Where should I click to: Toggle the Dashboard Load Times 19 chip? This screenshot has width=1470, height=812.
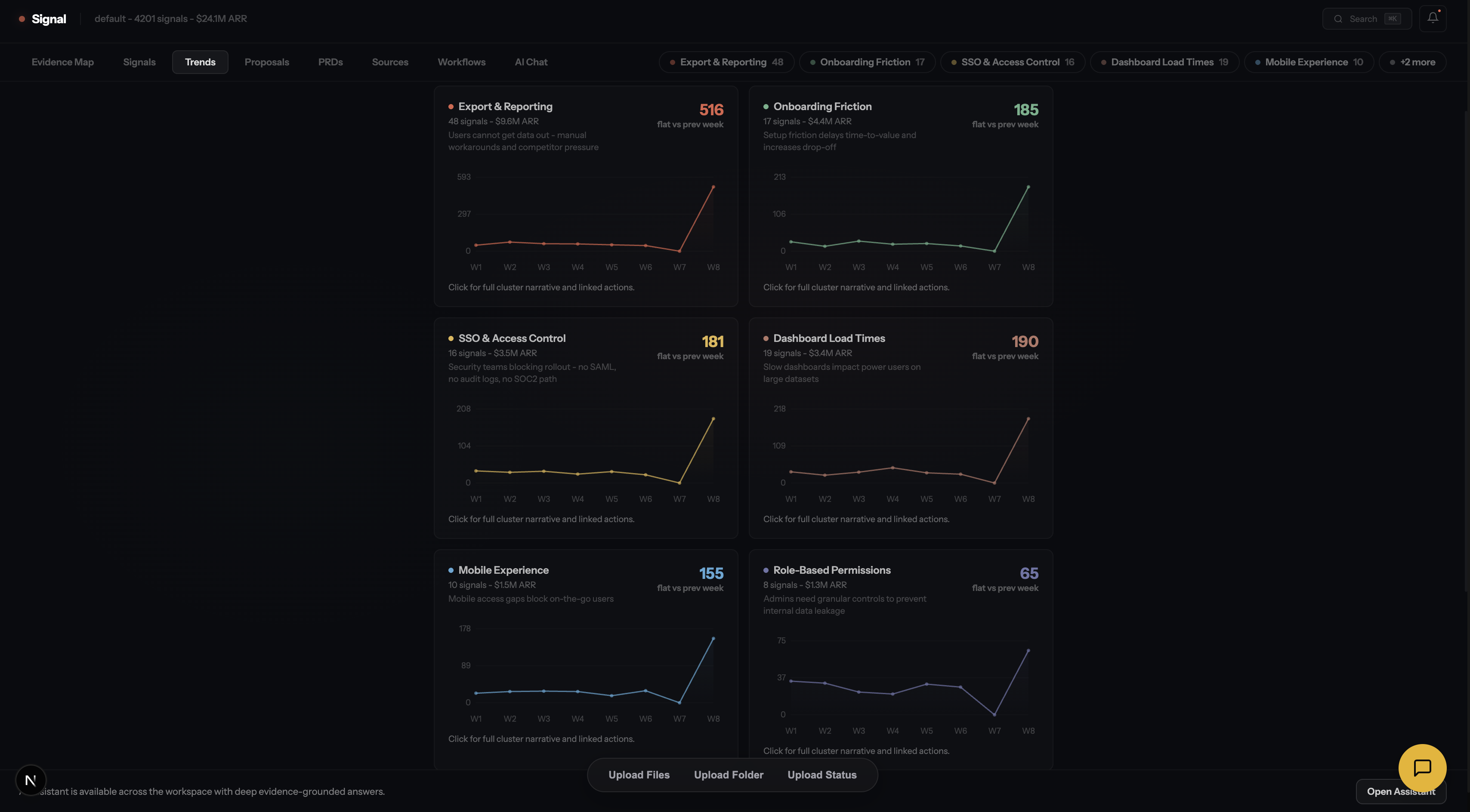coord(1164,62)
